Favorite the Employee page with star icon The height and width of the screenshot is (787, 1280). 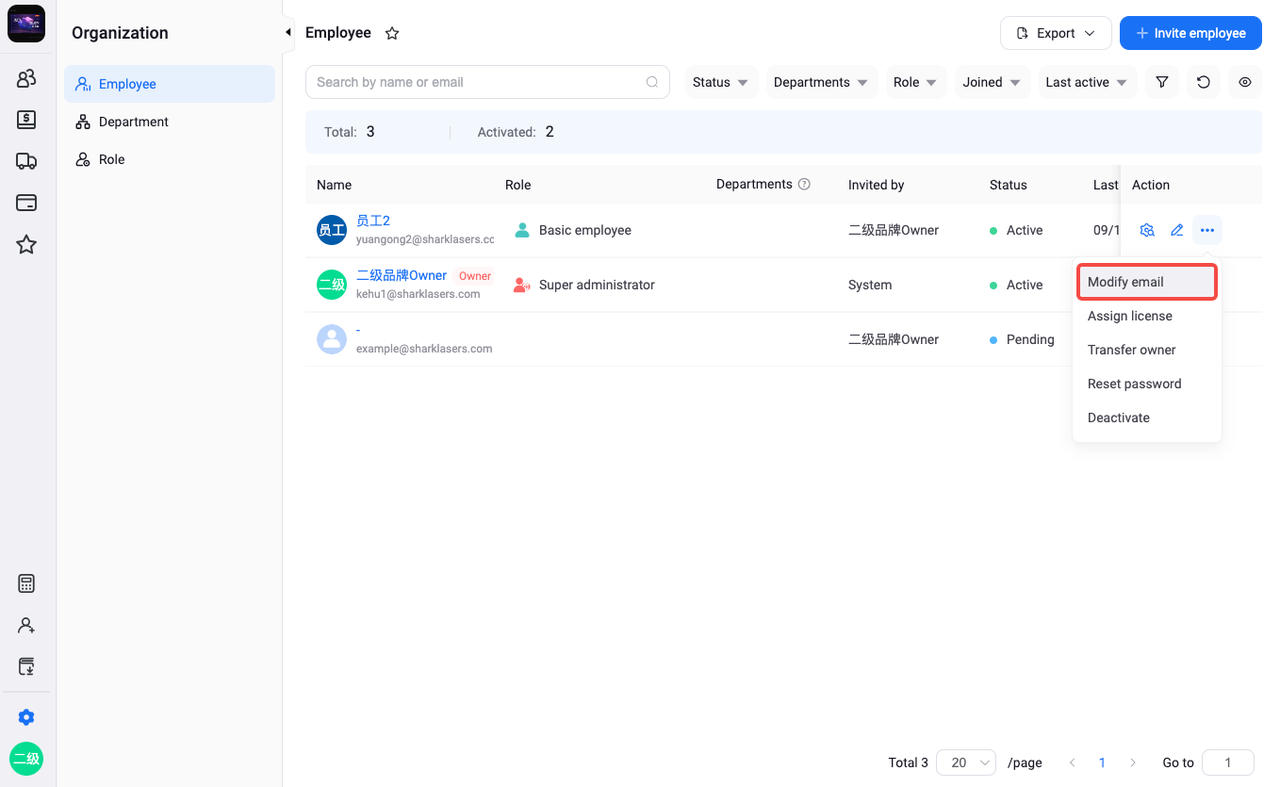392,33
